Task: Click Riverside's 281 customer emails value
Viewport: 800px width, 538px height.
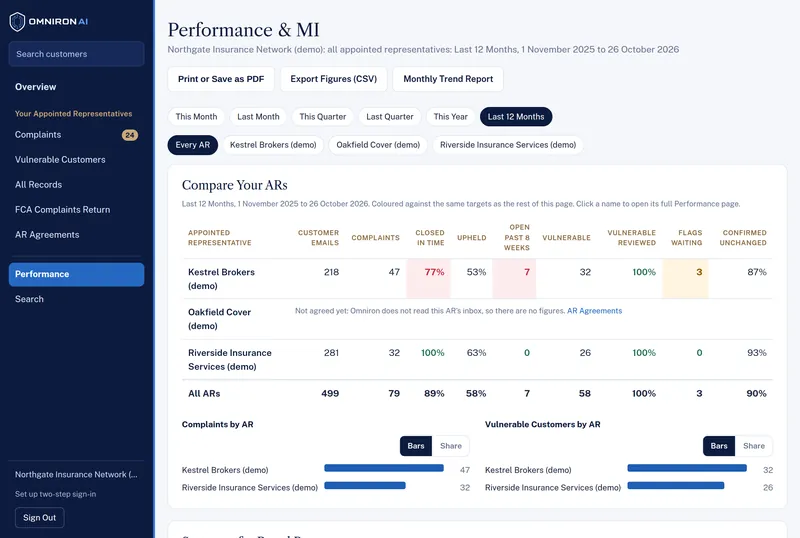Action: point(331,353)
